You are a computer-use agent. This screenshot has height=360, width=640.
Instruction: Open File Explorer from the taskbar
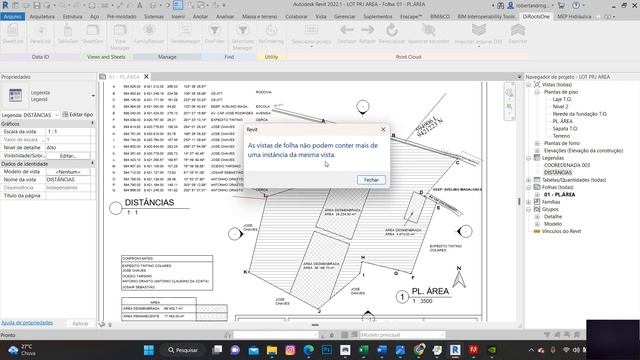pos(272,350)
